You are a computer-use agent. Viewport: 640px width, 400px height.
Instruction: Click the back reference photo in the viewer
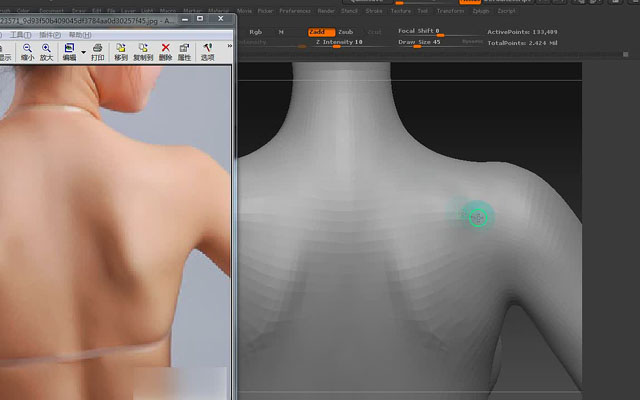[x=115, y=233]
